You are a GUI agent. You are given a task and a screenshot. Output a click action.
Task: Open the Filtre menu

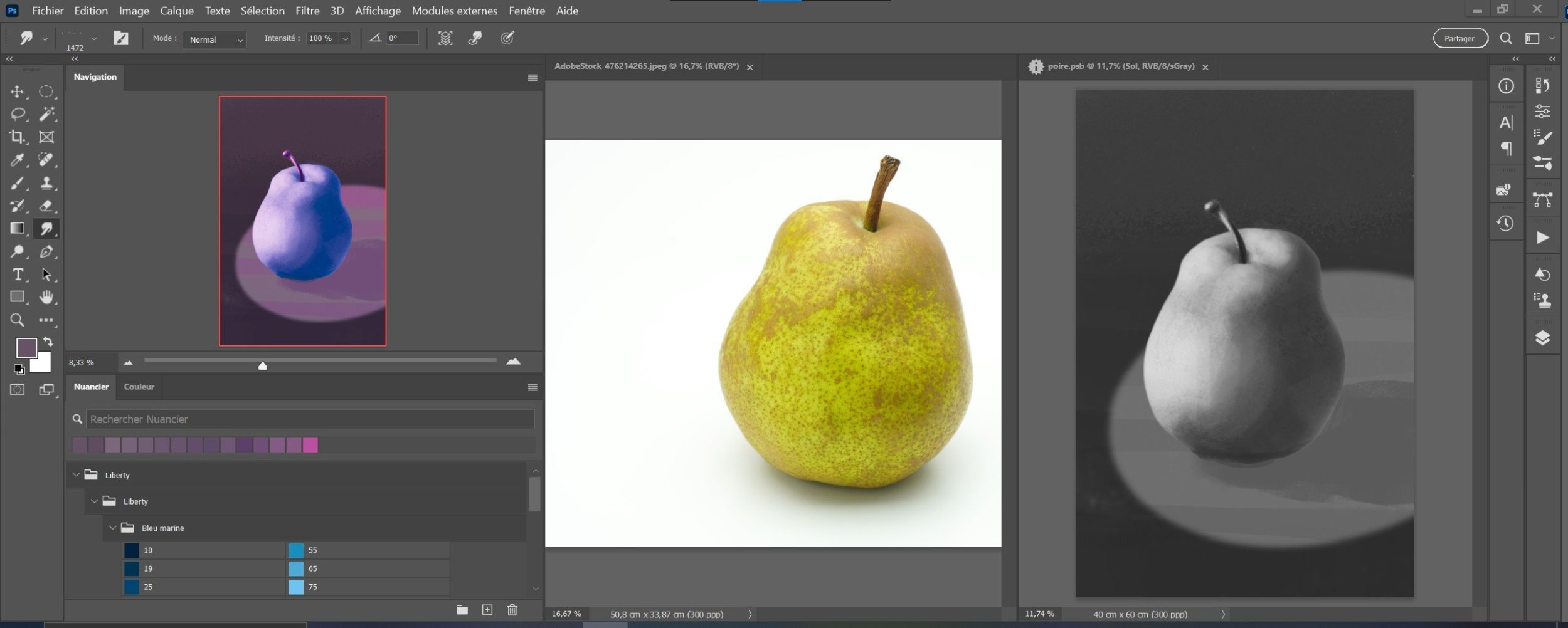pyautogui.click(x=307, y=11)
